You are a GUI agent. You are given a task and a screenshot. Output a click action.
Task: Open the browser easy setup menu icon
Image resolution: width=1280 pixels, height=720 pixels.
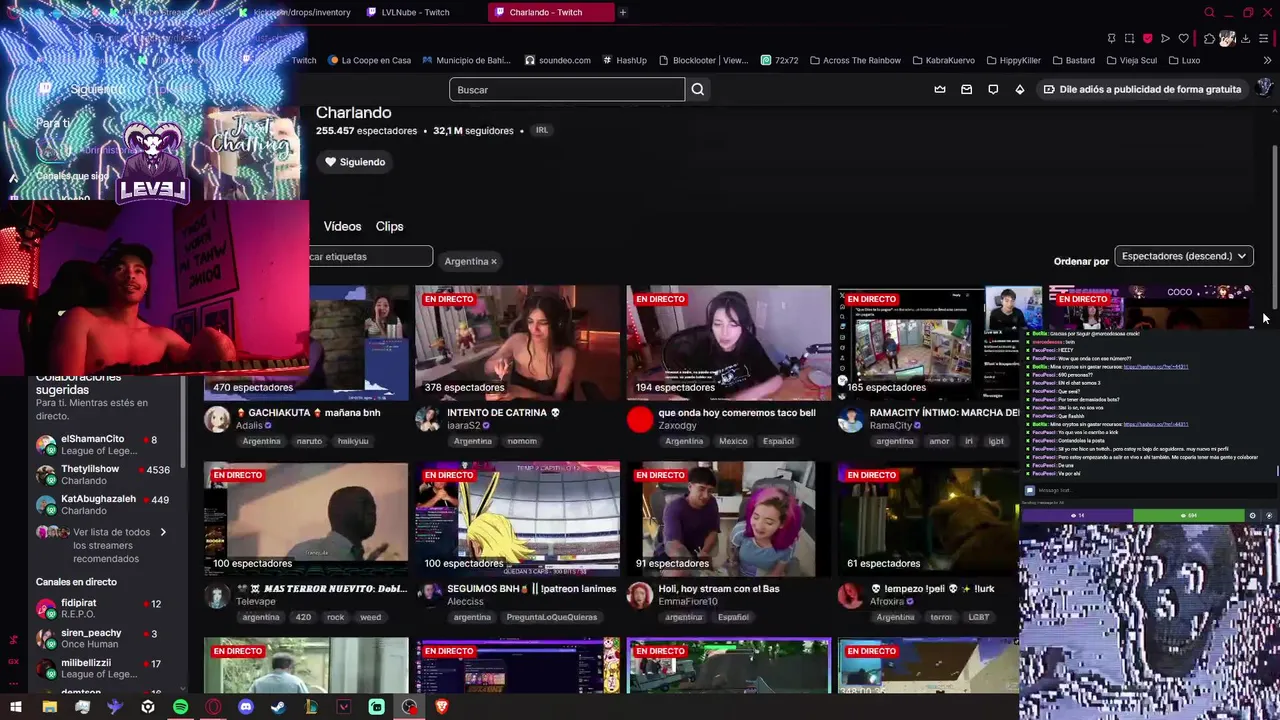(1264, 38)
